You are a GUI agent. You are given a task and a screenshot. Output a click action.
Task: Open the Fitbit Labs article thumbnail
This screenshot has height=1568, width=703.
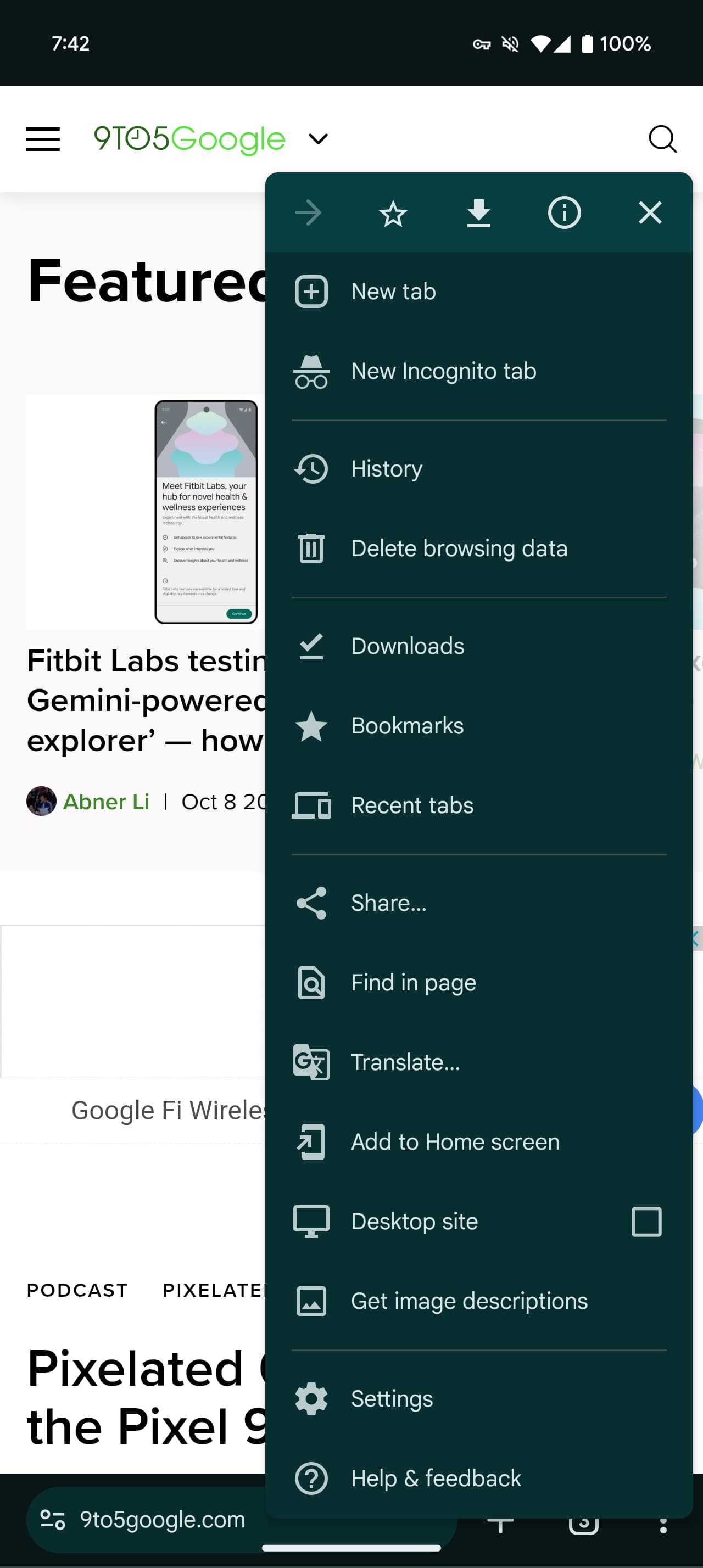point(146,511)
